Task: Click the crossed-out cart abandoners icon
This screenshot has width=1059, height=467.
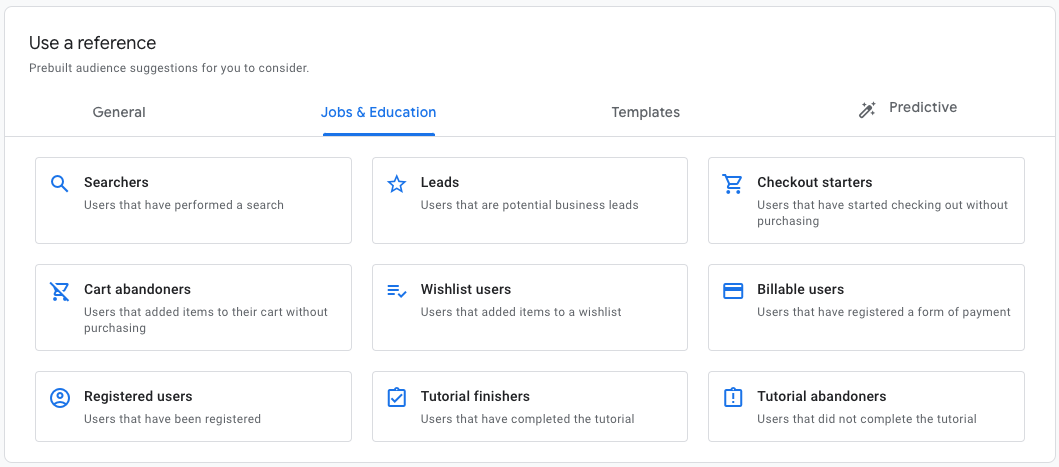Action: tap(60, 291)
